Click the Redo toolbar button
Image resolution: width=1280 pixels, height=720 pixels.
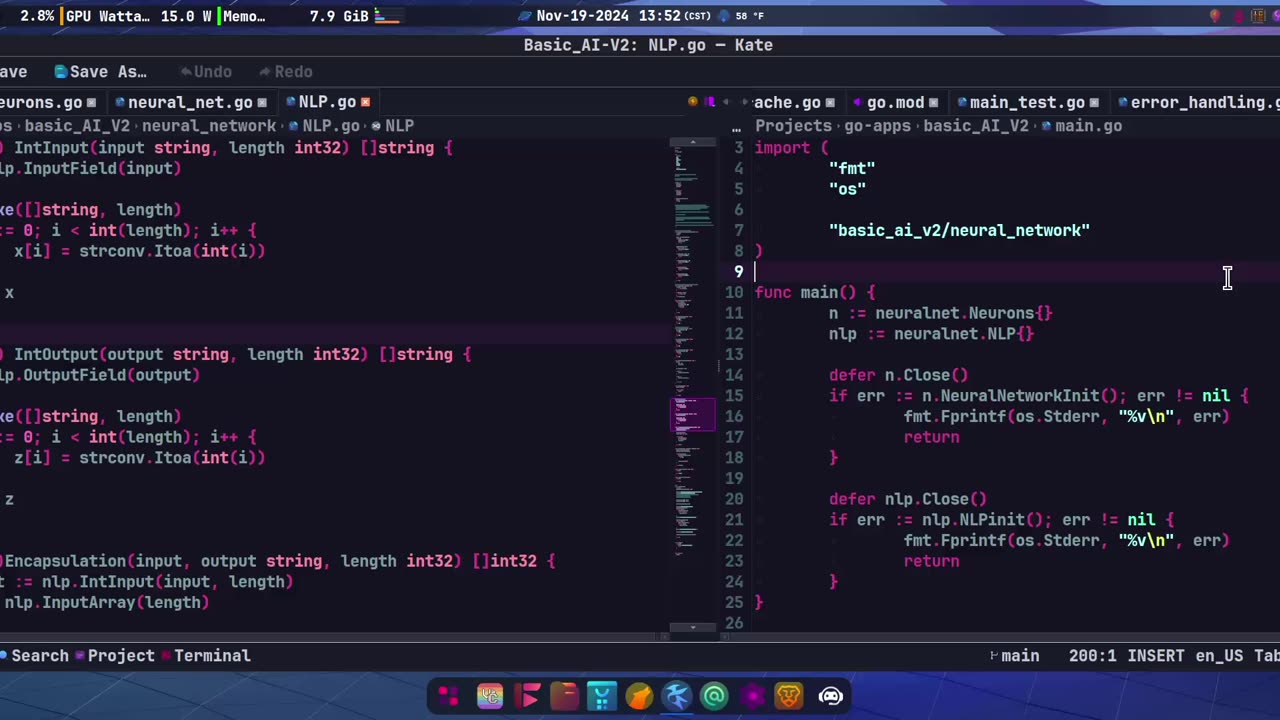tap(285, 72)
